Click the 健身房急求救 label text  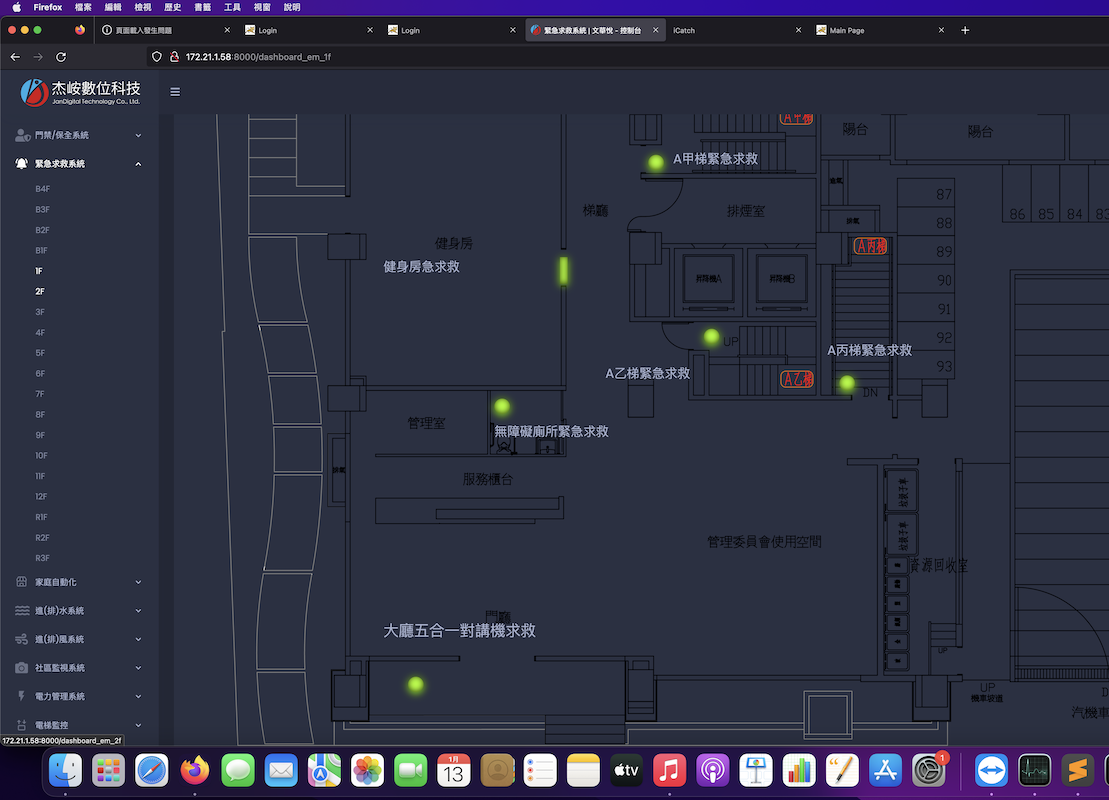click(x=422, y=267)
